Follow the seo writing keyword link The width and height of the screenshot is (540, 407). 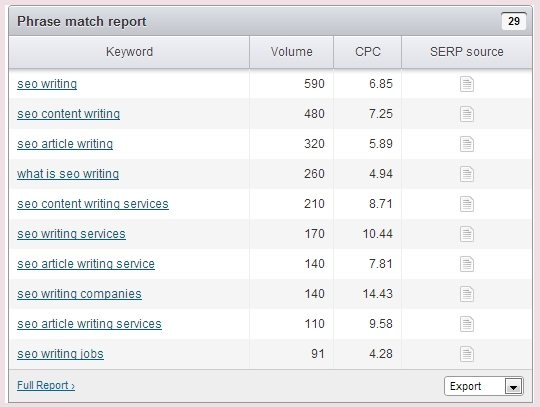[x=47, y=84]
